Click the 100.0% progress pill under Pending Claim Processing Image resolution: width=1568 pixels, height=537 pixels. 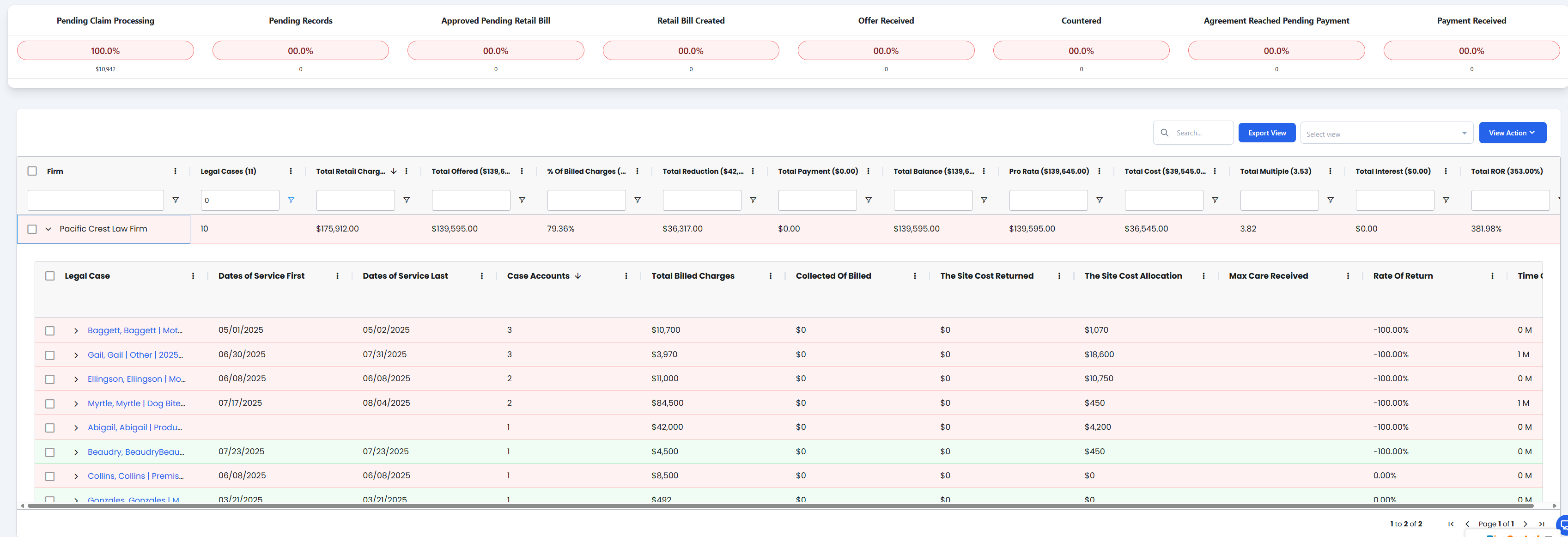(x=105, y=50)
